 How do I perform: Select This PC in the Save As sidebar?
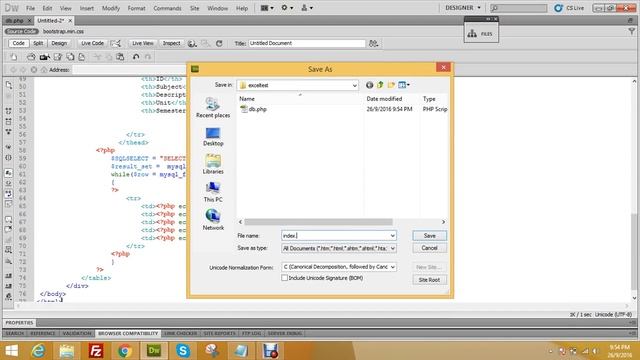click(213, 192)
